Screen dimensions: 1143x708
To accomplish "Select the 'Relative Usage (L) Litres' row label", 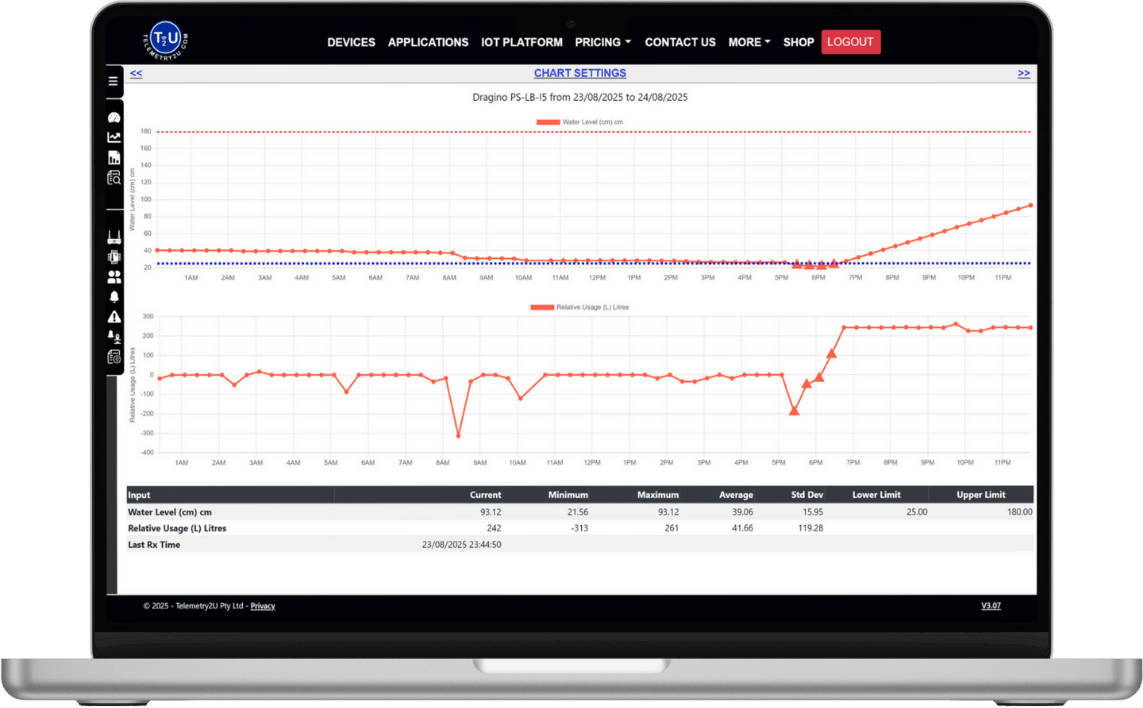I will [x=177, y=528].
